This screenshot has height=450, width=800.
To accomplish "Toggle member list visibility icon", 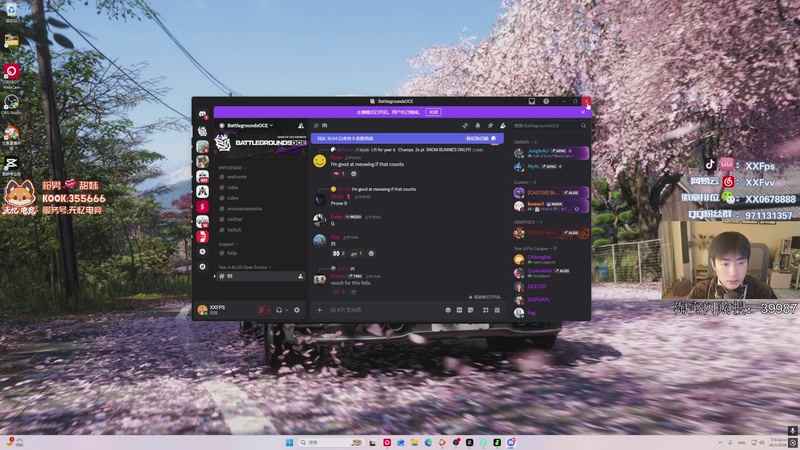I will [x=503, y=126].
